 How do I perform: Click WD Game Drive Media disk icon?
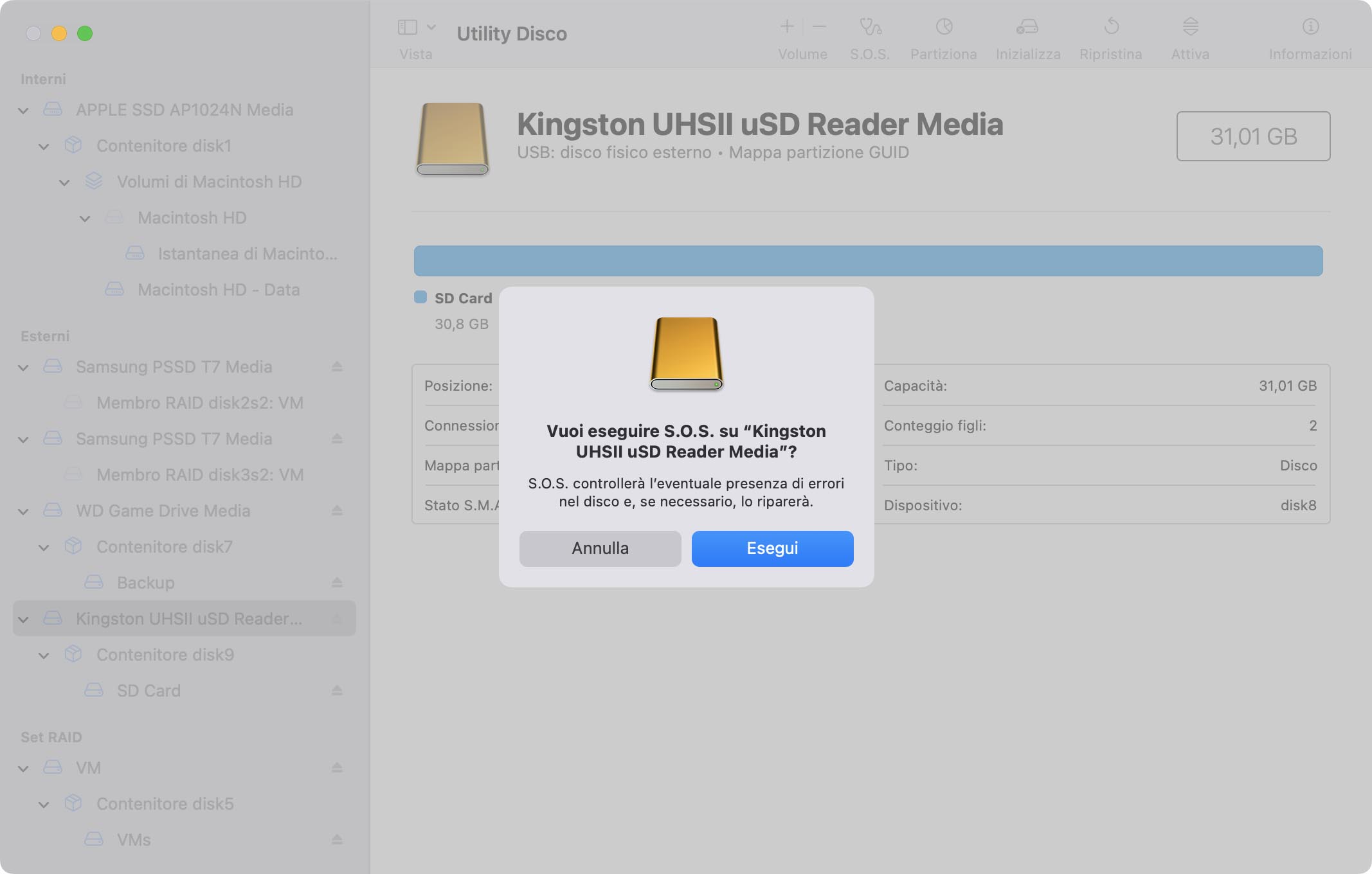tap(53, 510)
